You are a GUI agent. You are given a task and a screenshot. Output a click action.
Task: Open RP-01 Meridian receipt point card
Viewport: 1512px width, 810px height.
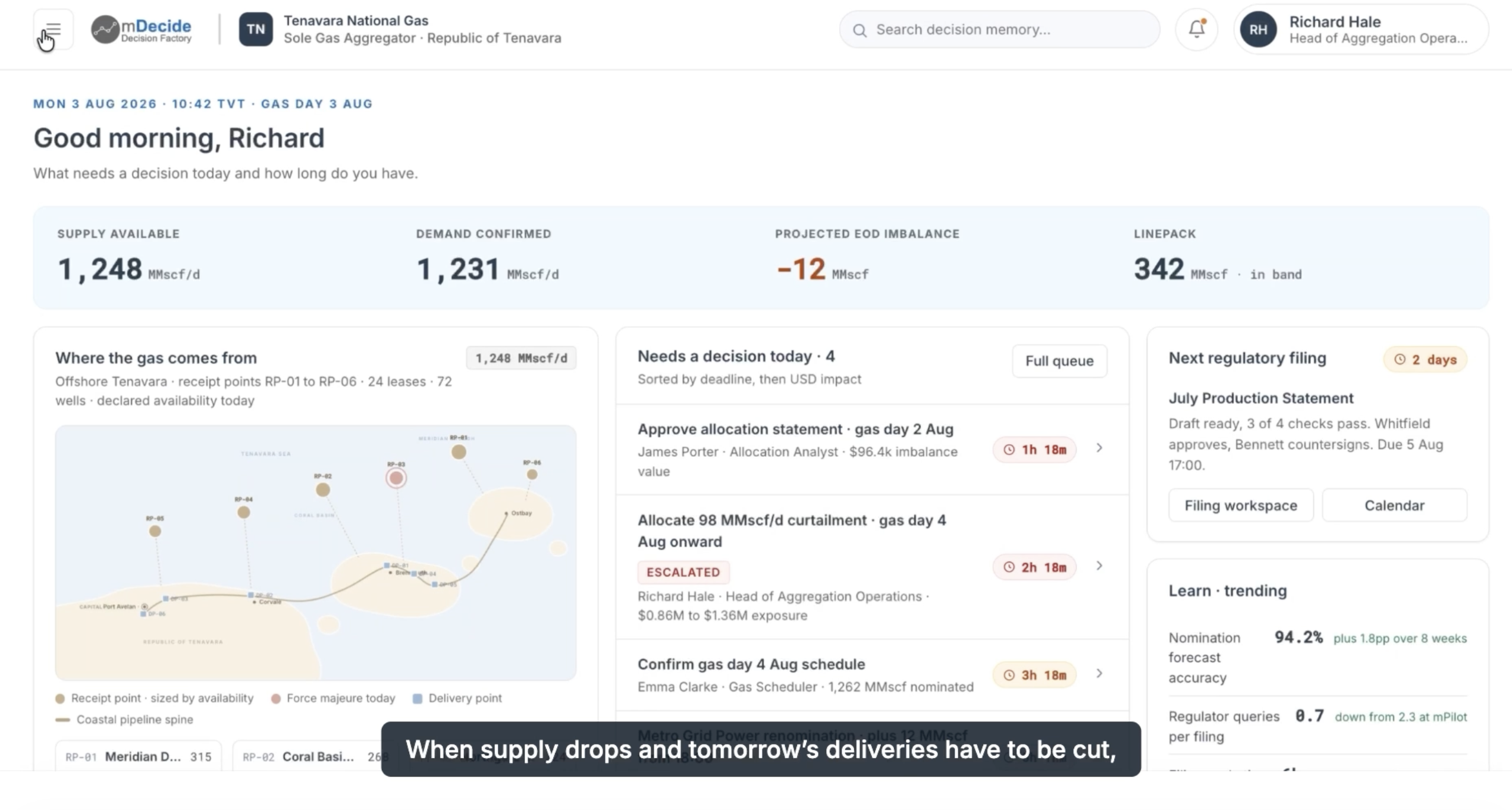click(x=139, y=756)
